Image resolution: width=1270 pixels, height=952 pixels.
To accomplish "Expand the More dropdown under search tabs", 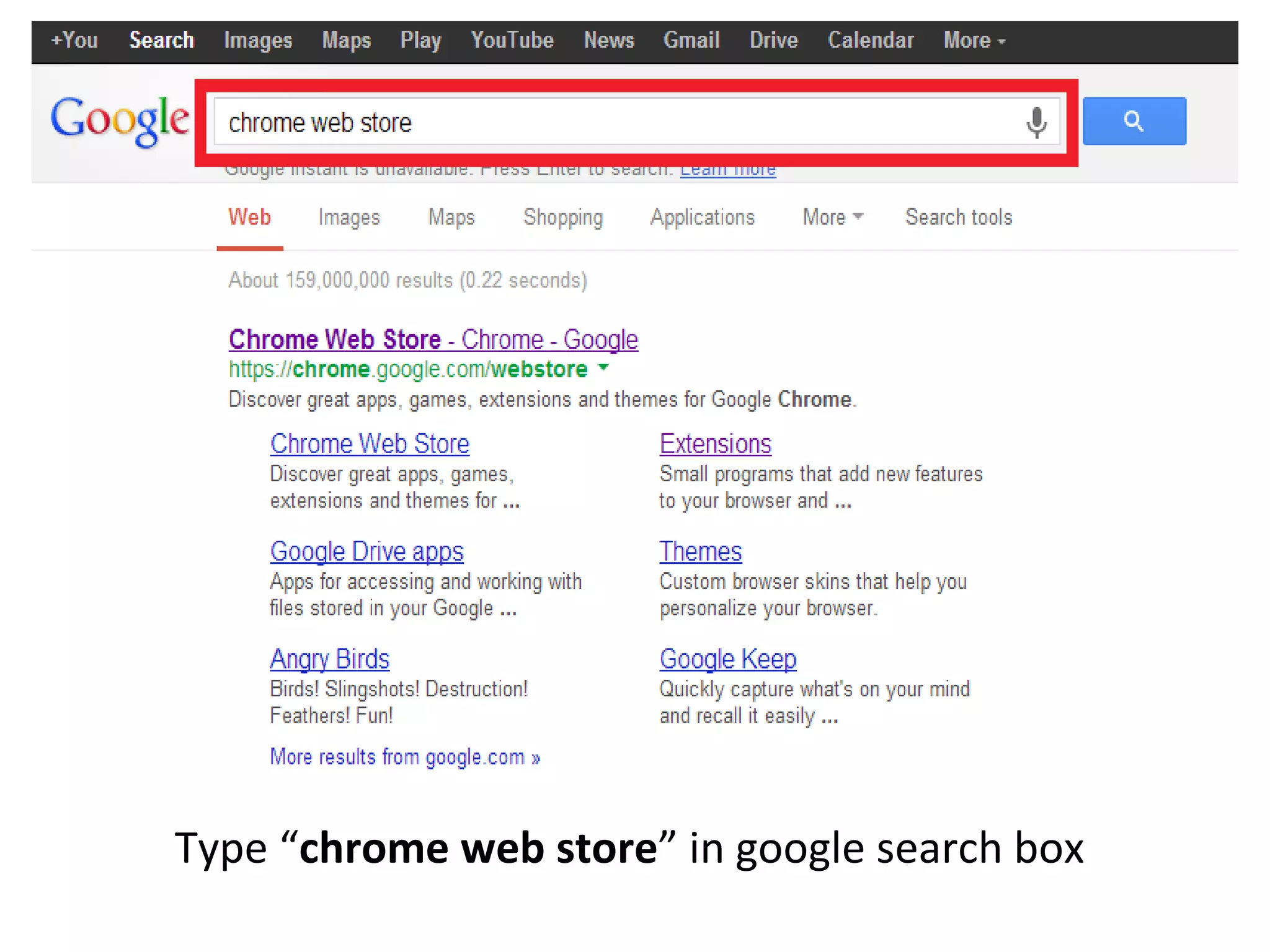I will [x=833, y=217].
